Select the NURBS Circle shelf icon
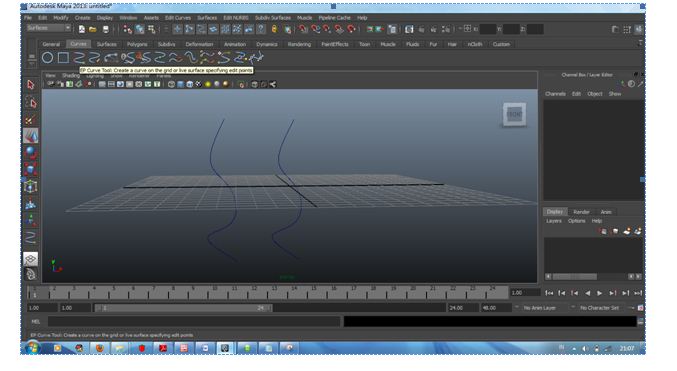 pos(47,57)
